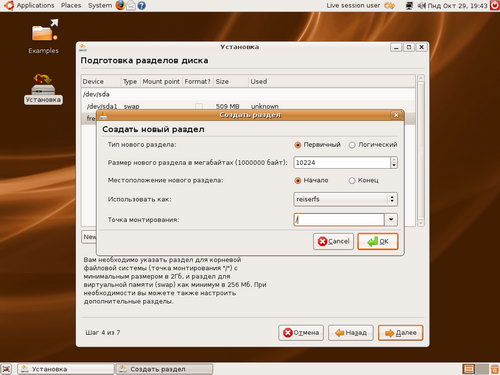The width and height of the screenshot is (500, 375).
Task: Increase partition size with the spinner up arrow
Action: tap(394, 160)
